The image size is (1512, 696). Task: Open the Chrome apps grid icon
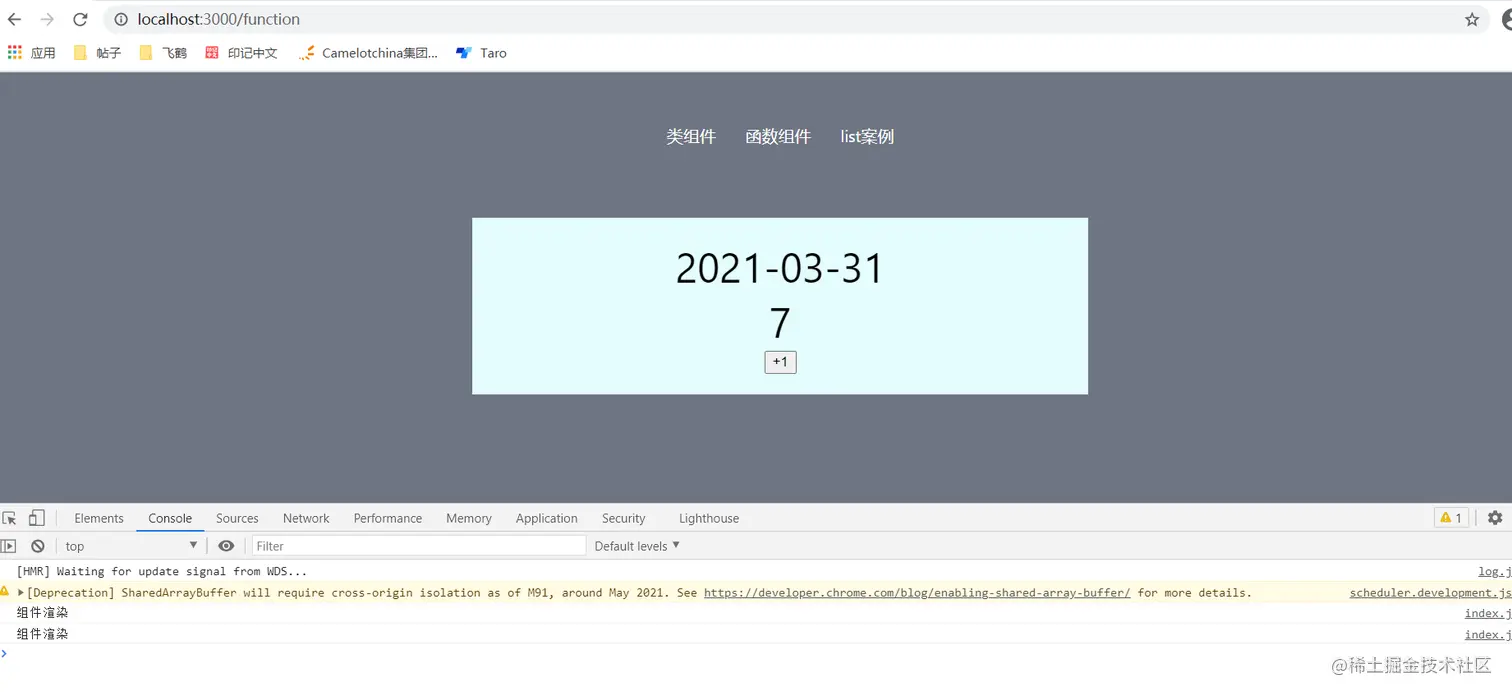pos(16,52)
